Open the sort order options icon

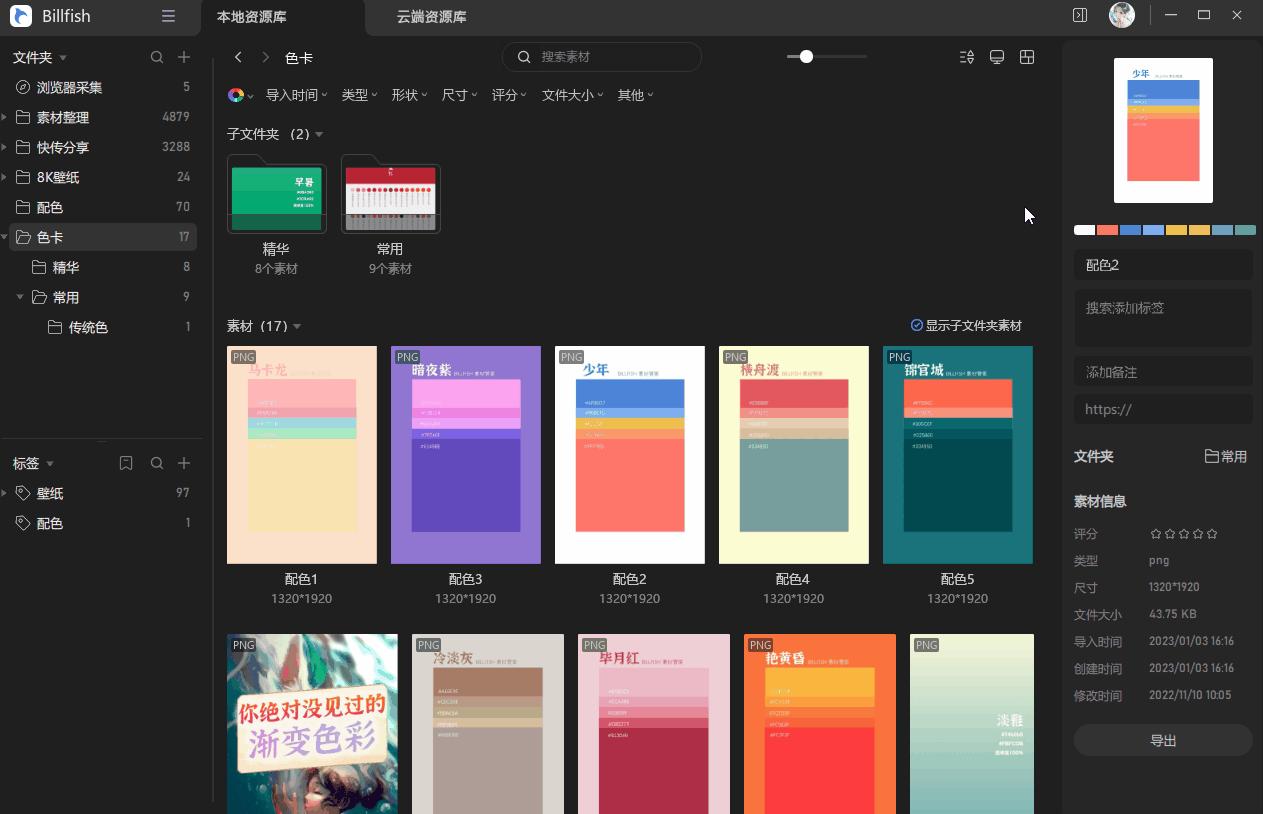coord(967,57)
